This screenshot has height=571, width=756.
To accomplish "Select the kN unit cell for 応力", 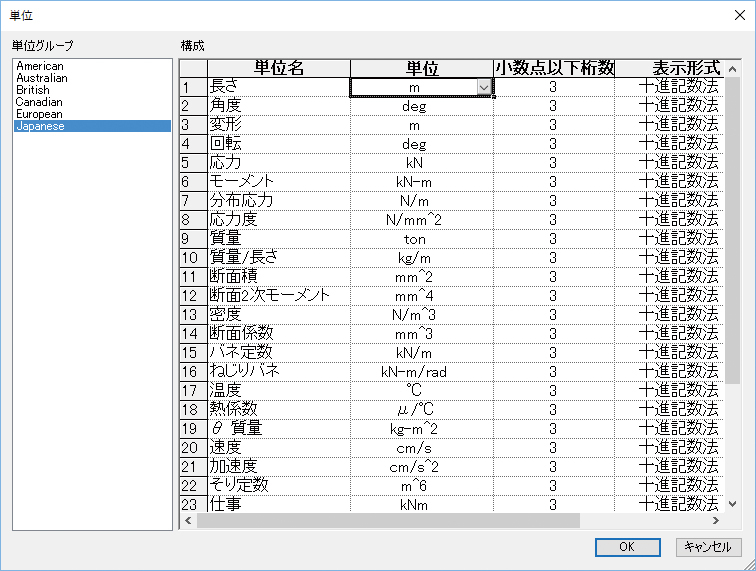I will pos(422,163).
